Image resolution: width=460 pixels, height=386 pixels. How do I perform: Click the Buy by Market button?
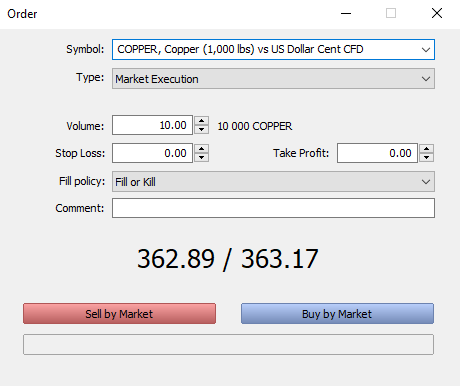337,314
